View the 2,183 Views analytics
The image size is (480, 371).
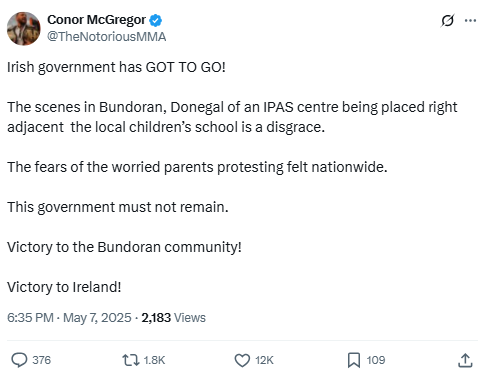click(173, 318)
